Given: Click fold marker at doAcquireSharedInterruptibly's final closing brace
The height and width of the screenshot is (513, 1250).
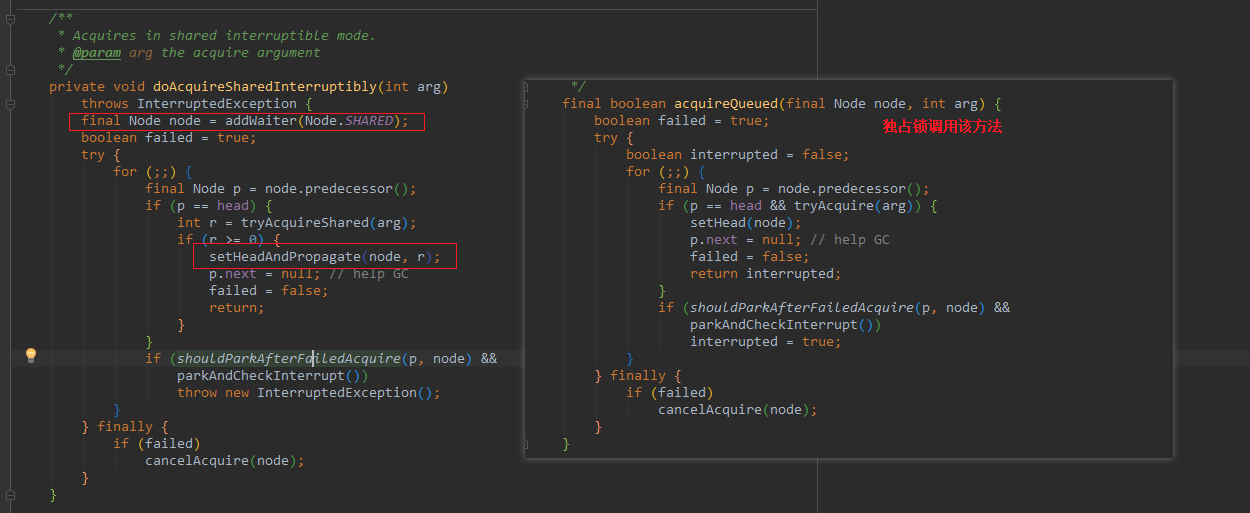Looking at the screenshot, I should 10,495.
